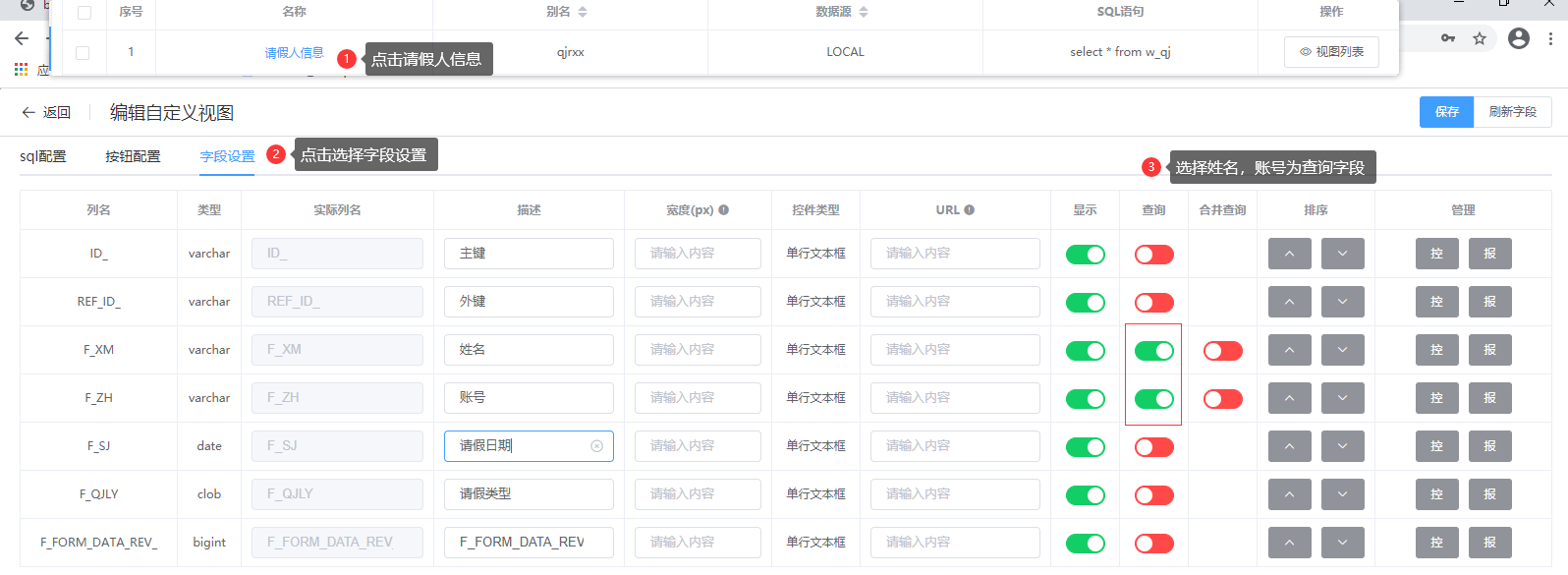Move F_SJ row down with chevron
This screenshot has width=1568, height=575.
pos(1342,446)
